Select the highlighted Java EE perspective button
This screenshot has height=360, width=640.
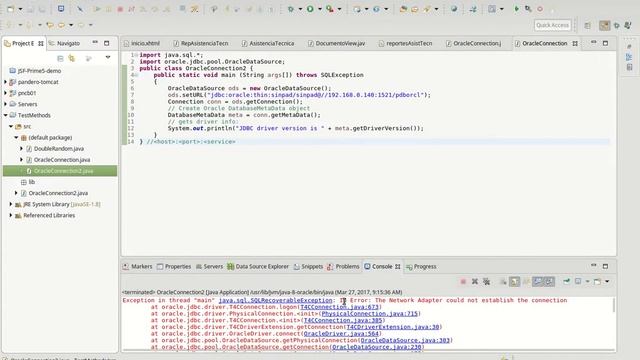tap(604, 25)
